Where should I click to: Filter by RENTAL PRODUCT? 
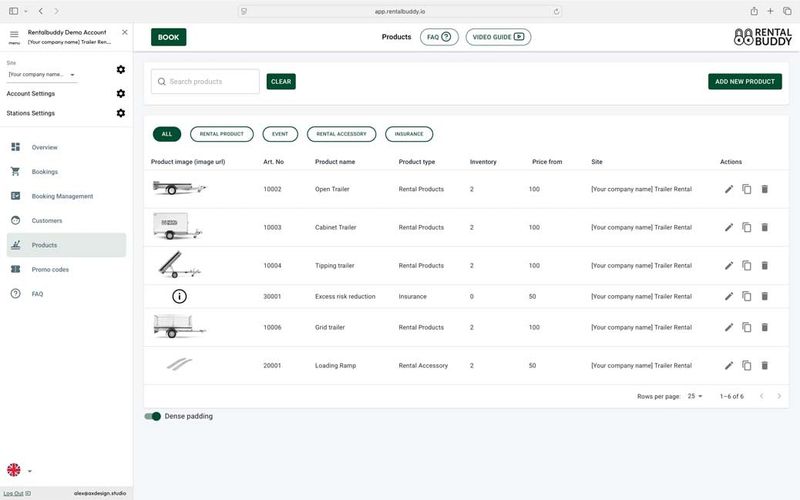pyautogui.click(x=221, y=134)
